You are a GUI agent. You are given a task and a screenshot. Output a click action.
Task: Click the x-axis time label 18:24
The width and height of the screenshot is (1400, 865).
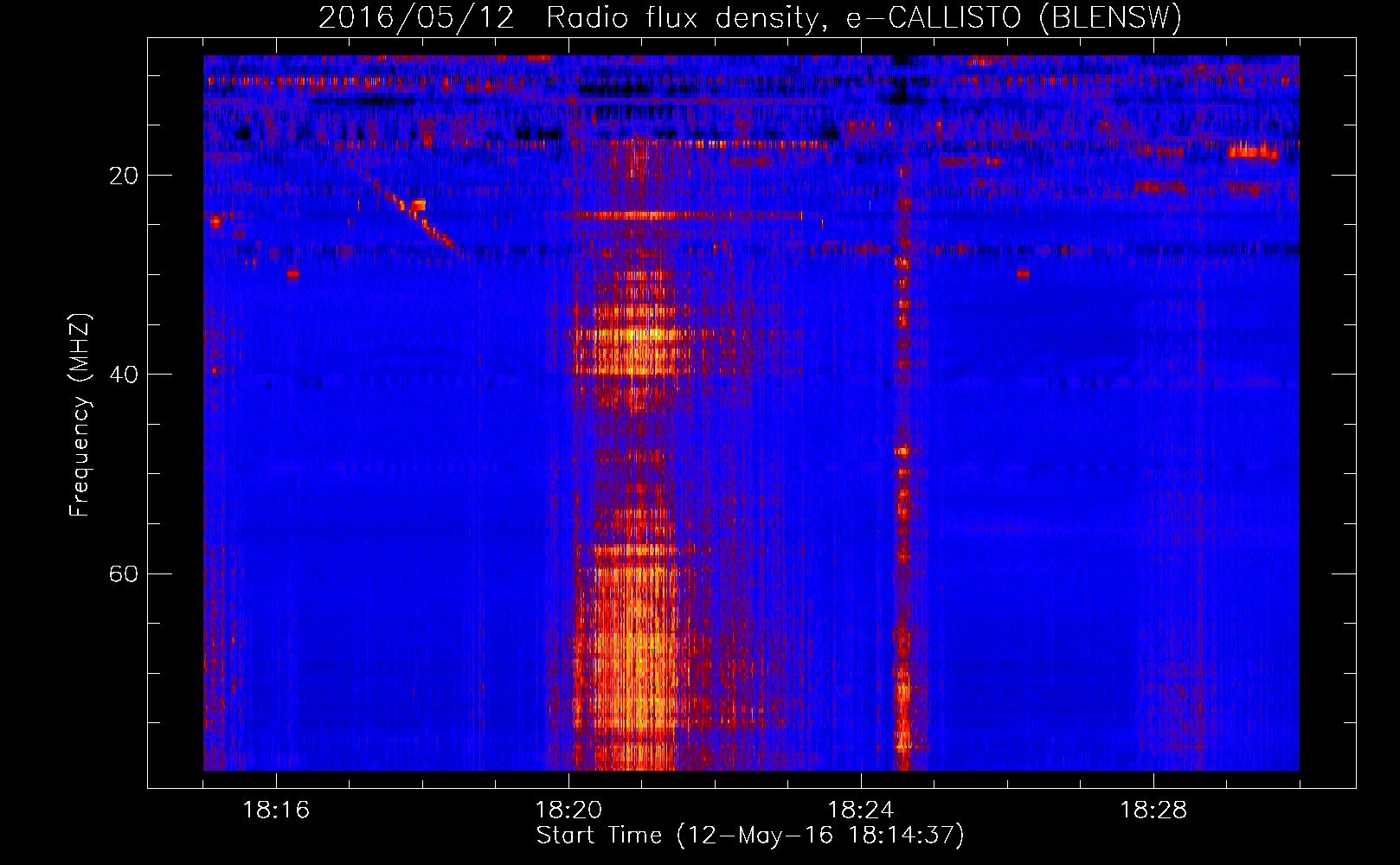(861, 811)
